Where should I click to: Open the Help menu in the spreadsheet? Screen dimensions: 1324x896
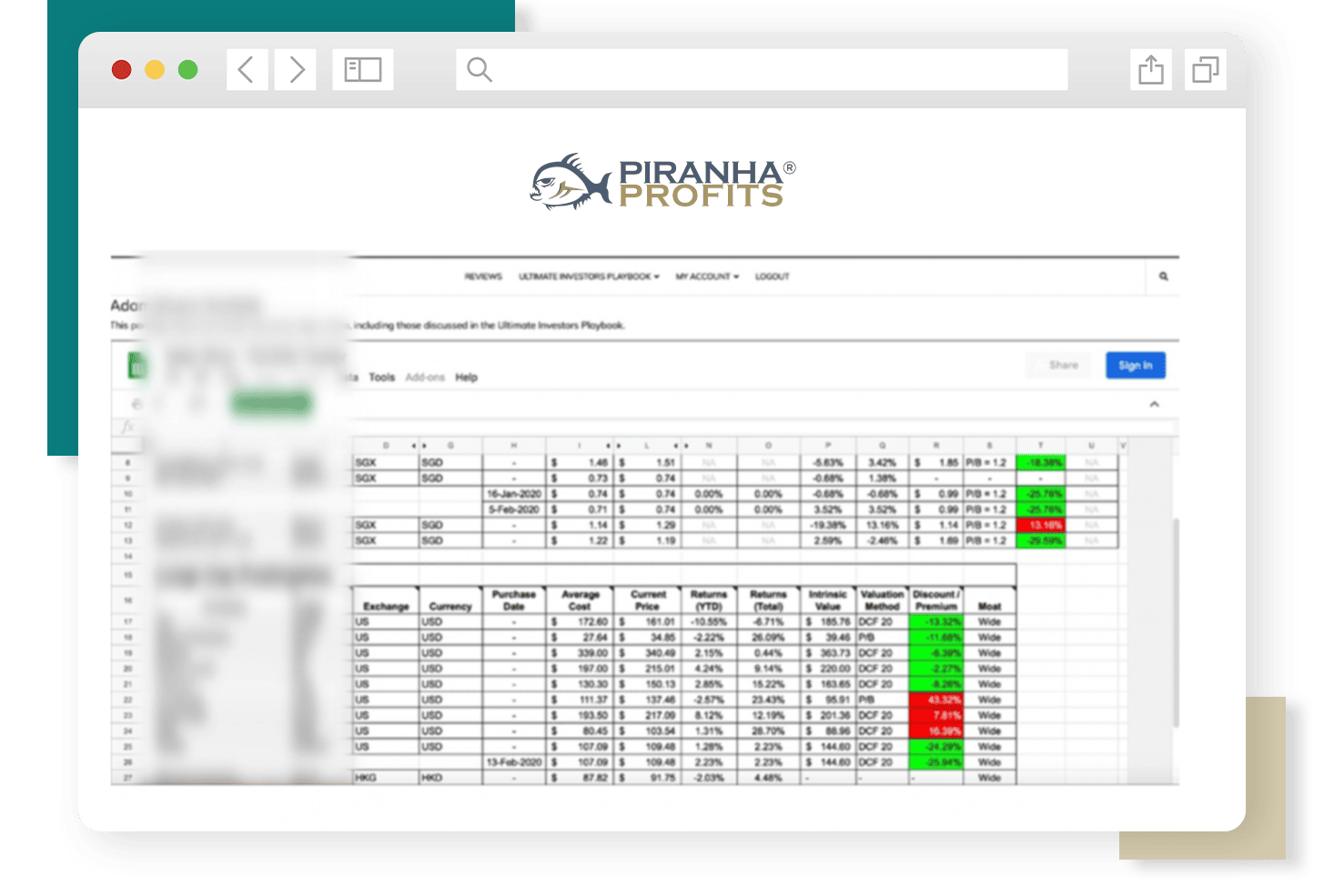(x=467, y=378)
